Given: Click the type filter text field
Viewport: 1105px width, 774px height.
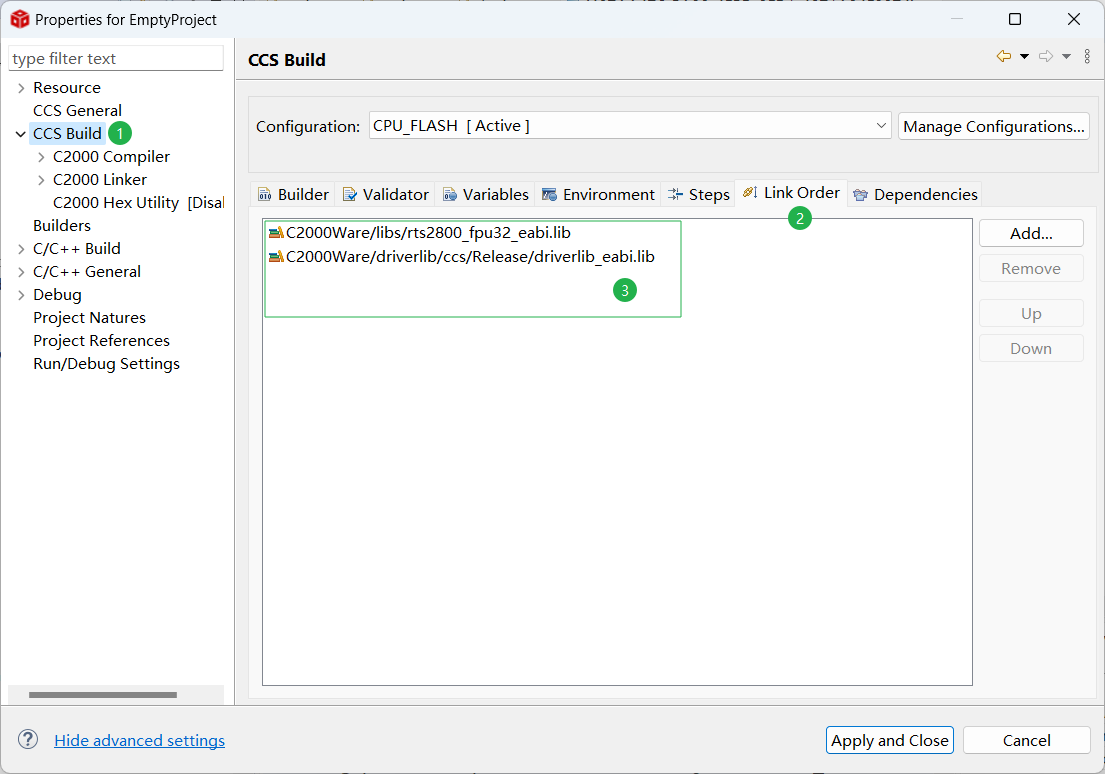Looking at the screenshot, I should 116,59.
